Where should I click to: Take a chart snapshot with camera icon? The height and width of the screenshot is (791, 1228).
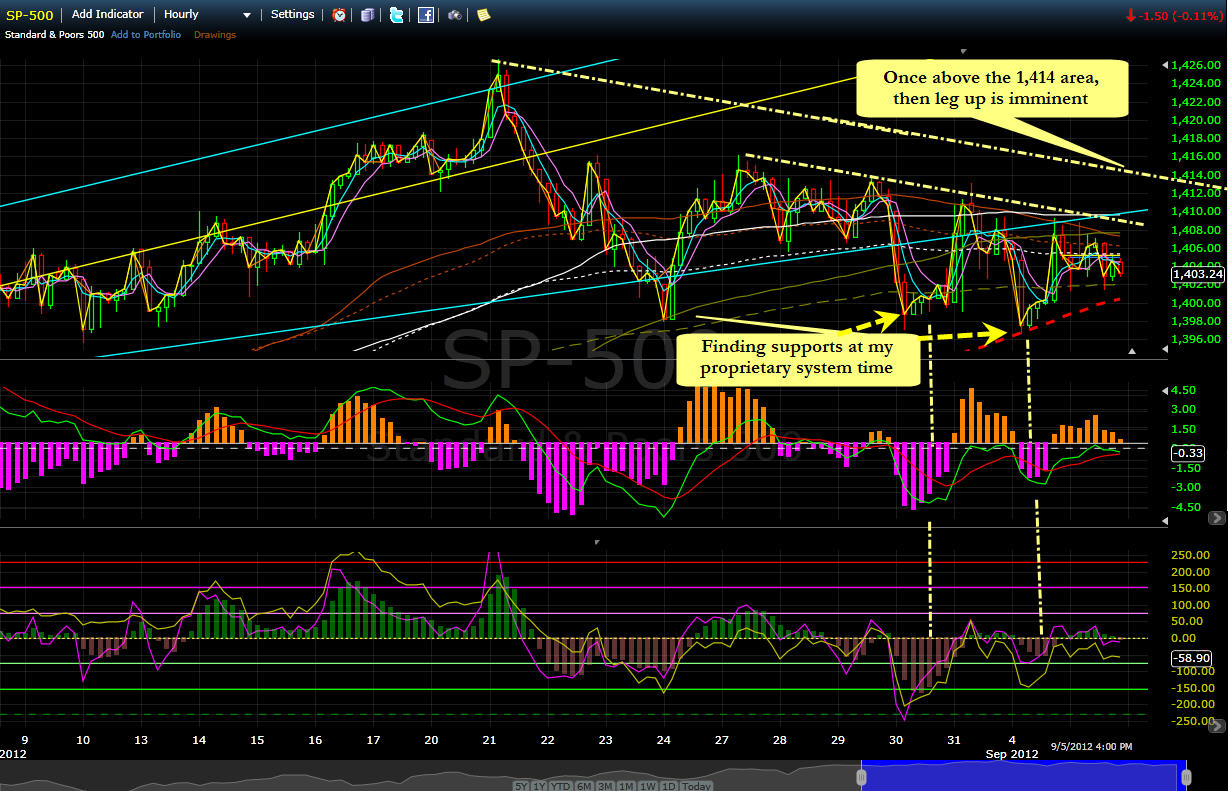coord(455,15)
